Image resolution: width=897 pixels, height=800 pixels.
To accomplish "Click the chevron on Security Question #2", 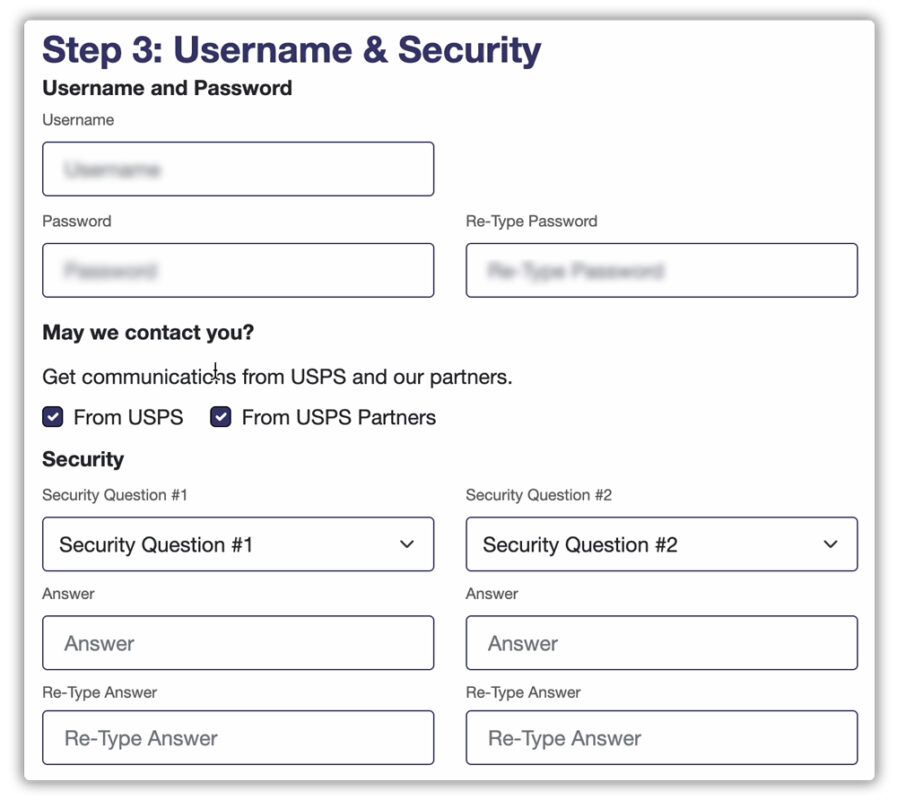I will 830,544.
